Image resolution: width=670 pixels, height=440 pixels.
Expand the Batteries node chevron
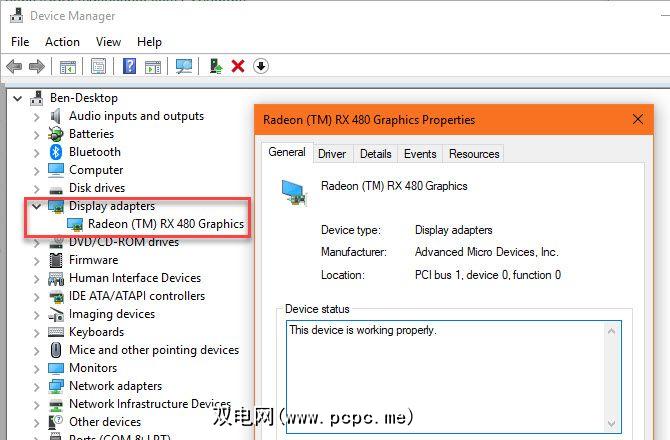(x=37, y=135)
